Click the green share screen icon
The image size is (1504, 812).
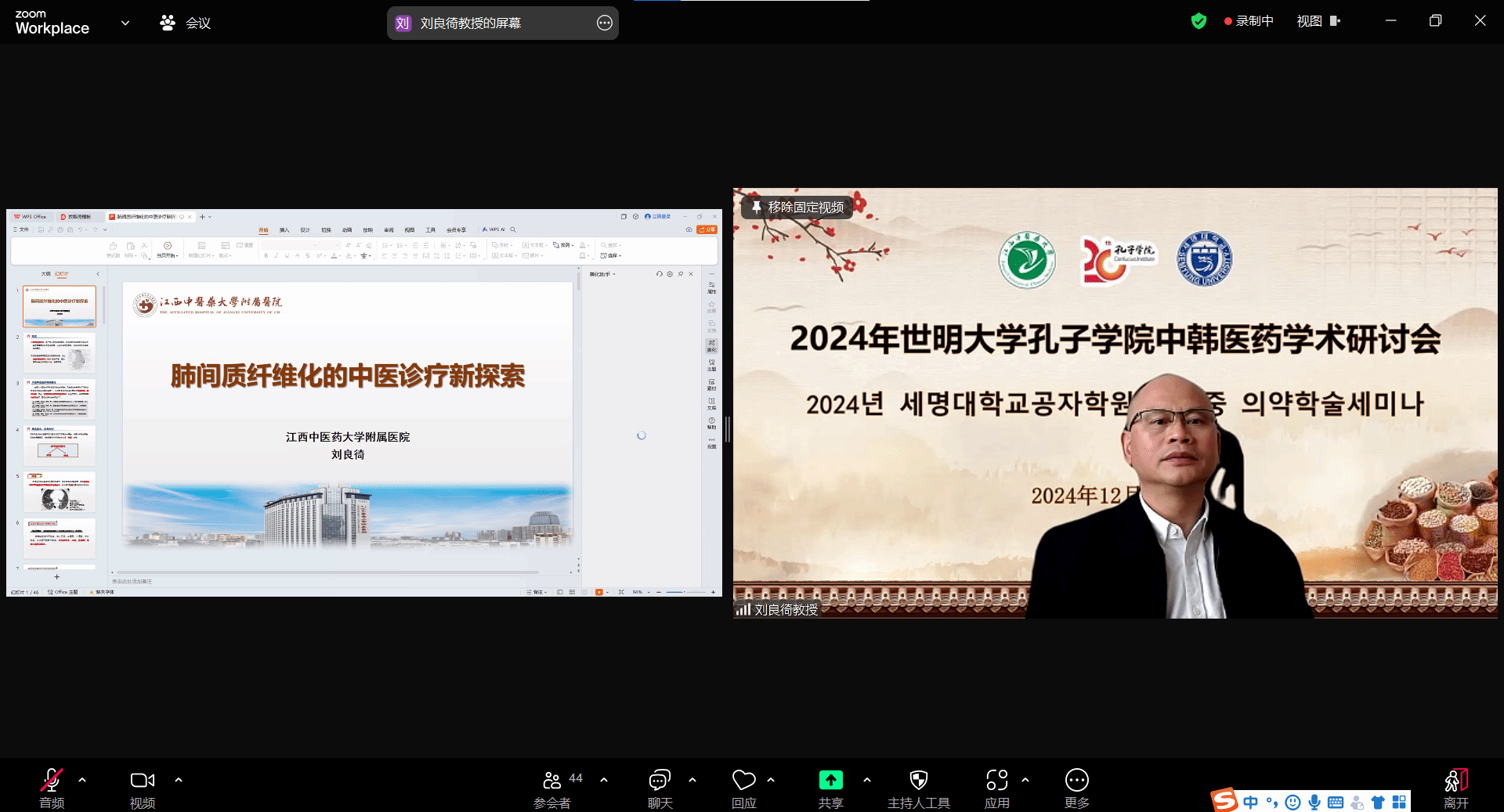coord(830,780)
